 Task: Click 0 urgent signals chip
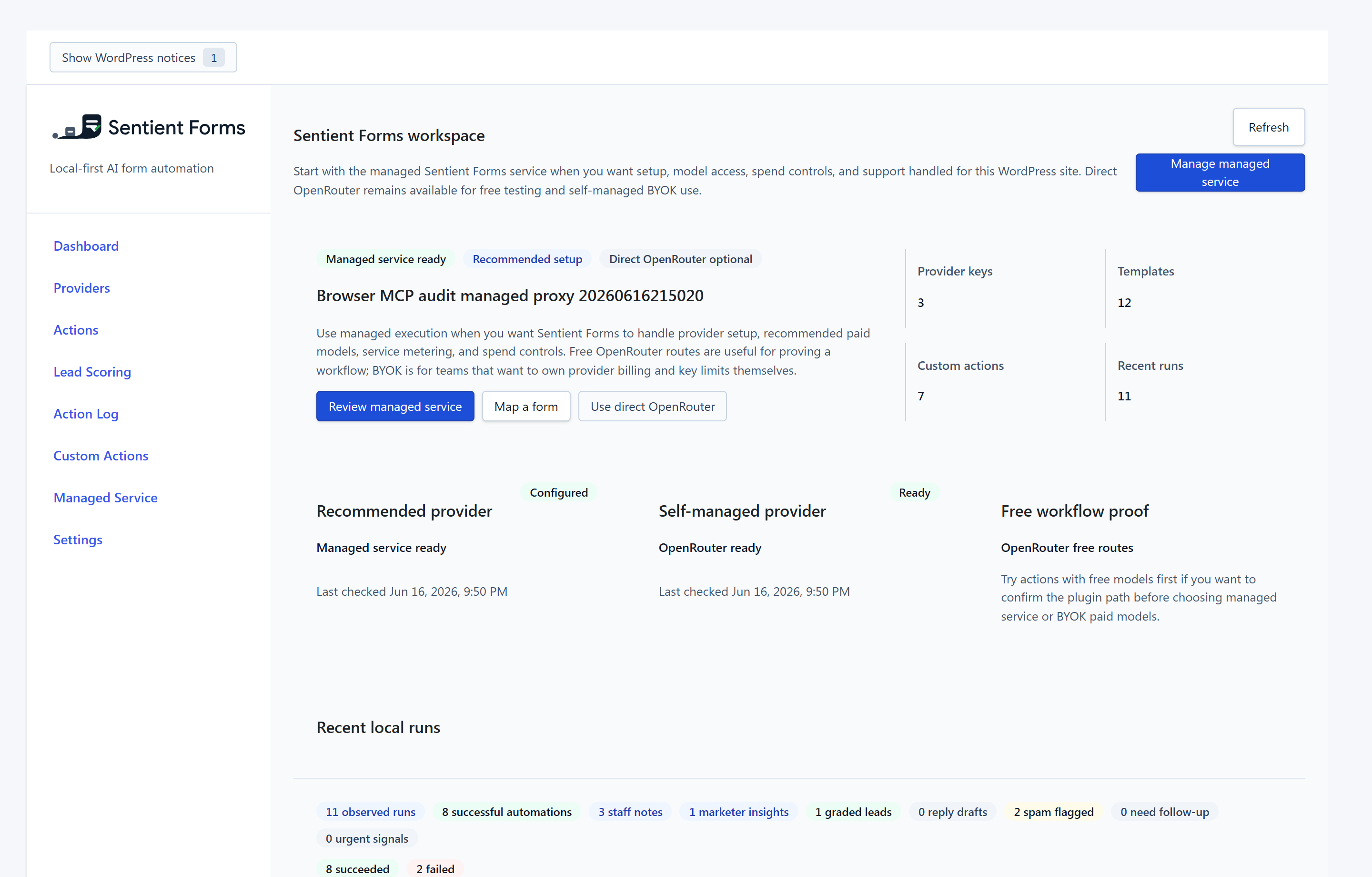click(367, 839)
